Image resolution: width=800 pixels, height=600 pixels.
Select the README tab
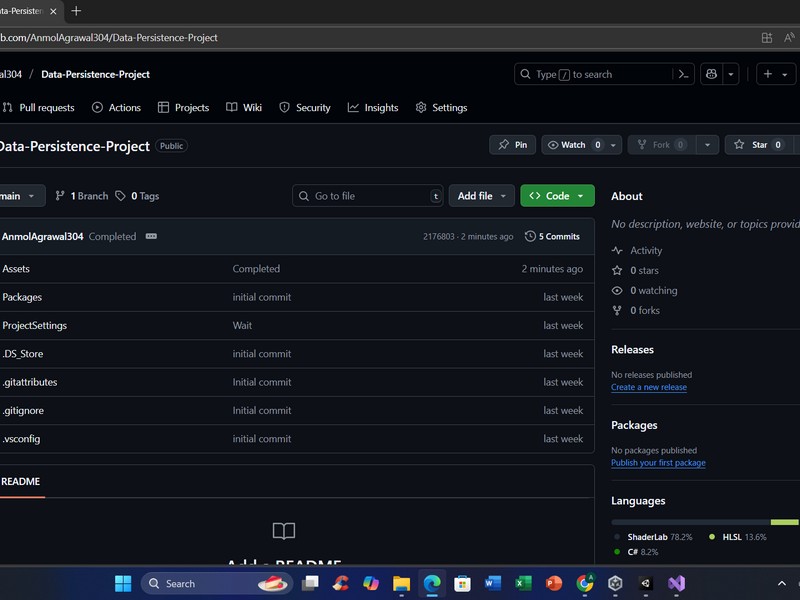pos(20,482)
